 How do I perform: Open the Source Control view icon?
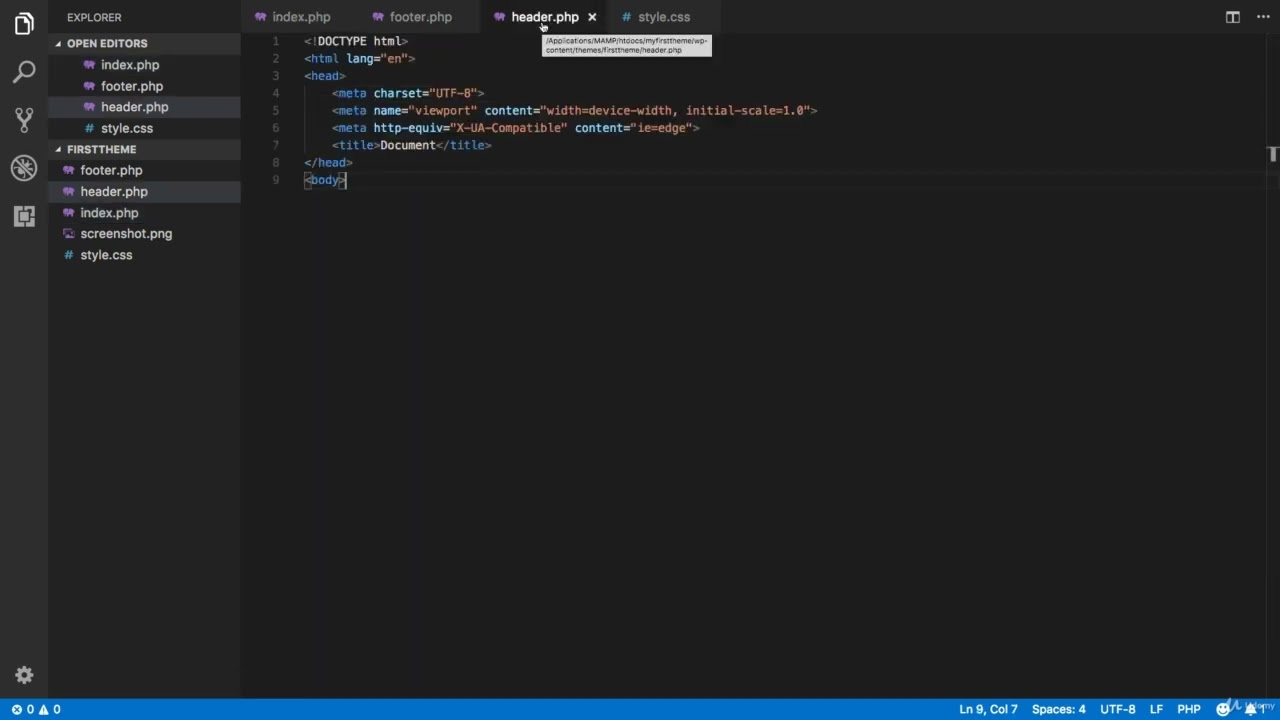point(24,120)
